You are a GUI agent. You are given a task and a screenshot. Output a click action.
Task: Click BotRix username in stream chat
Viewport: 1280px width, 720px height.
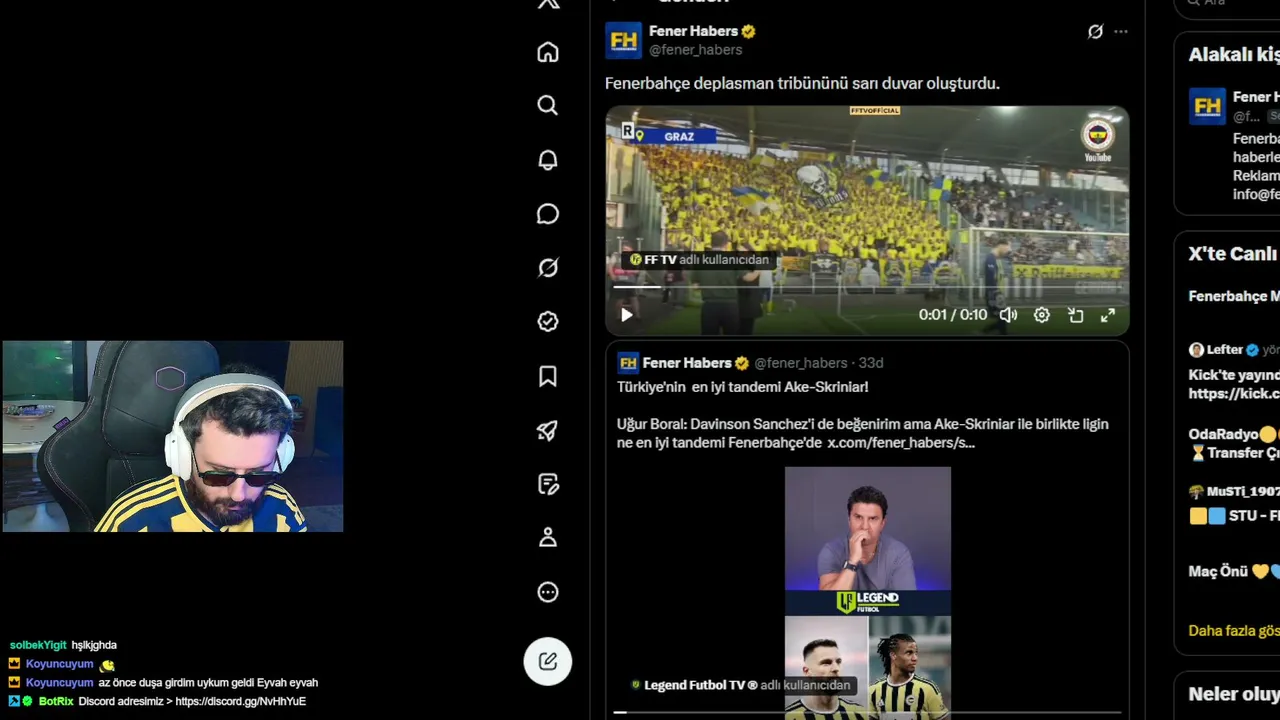[x=56, y=702]
